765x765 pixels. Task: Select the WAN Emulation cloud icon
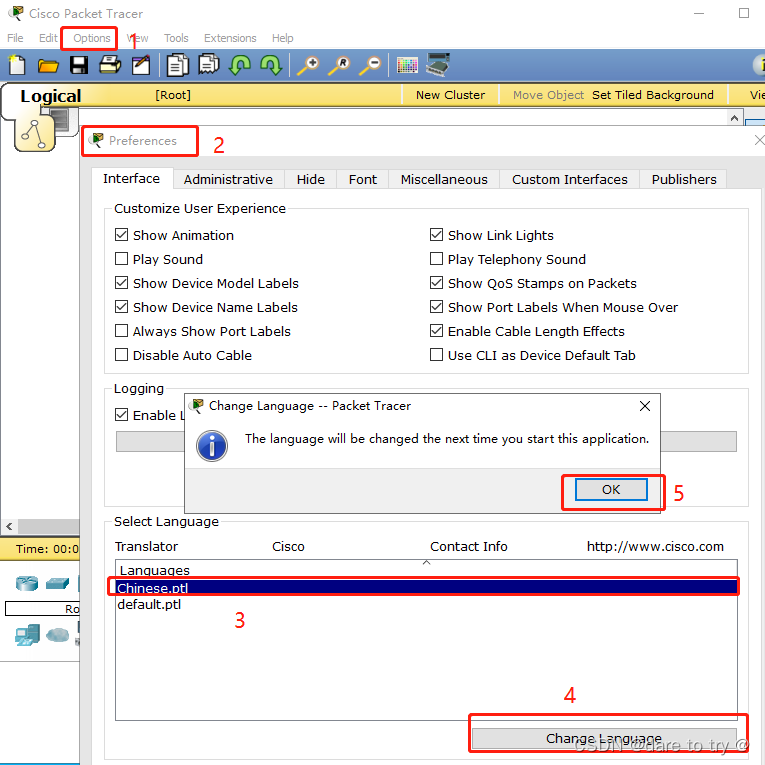click(58, 635)
